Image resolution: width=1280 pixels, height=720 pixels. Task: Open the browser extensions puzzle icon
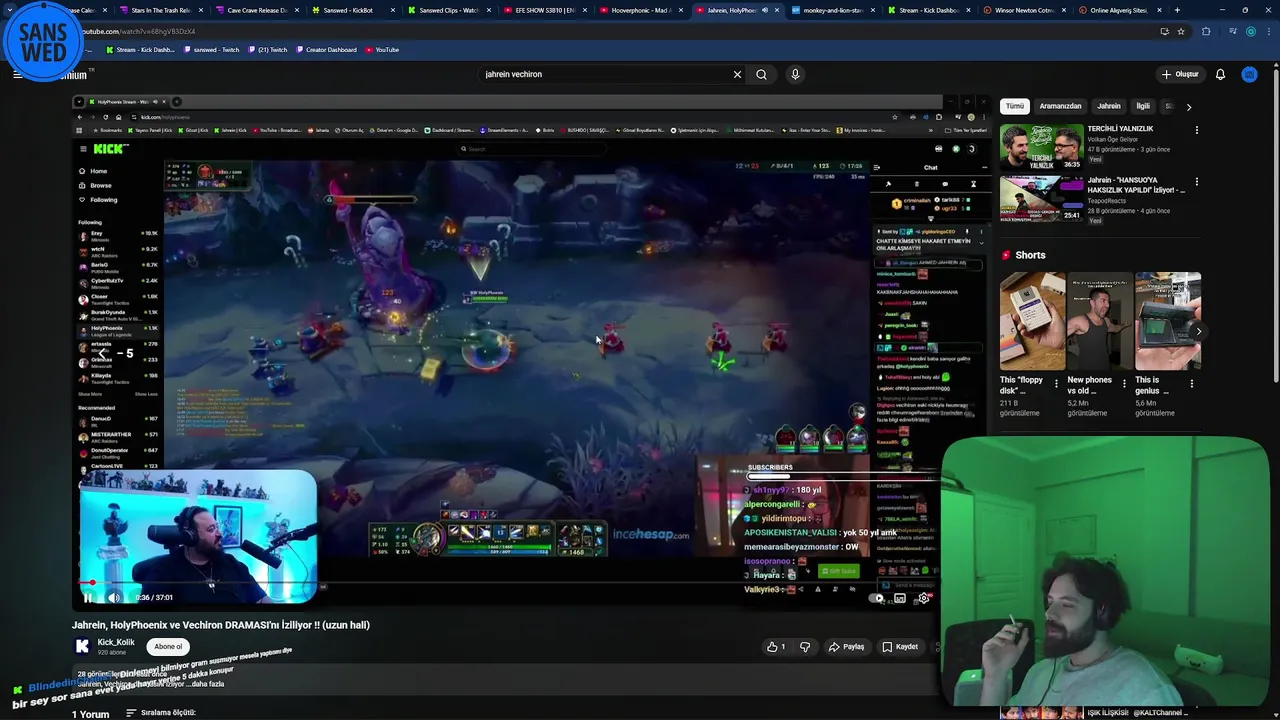coord(1206,31)
